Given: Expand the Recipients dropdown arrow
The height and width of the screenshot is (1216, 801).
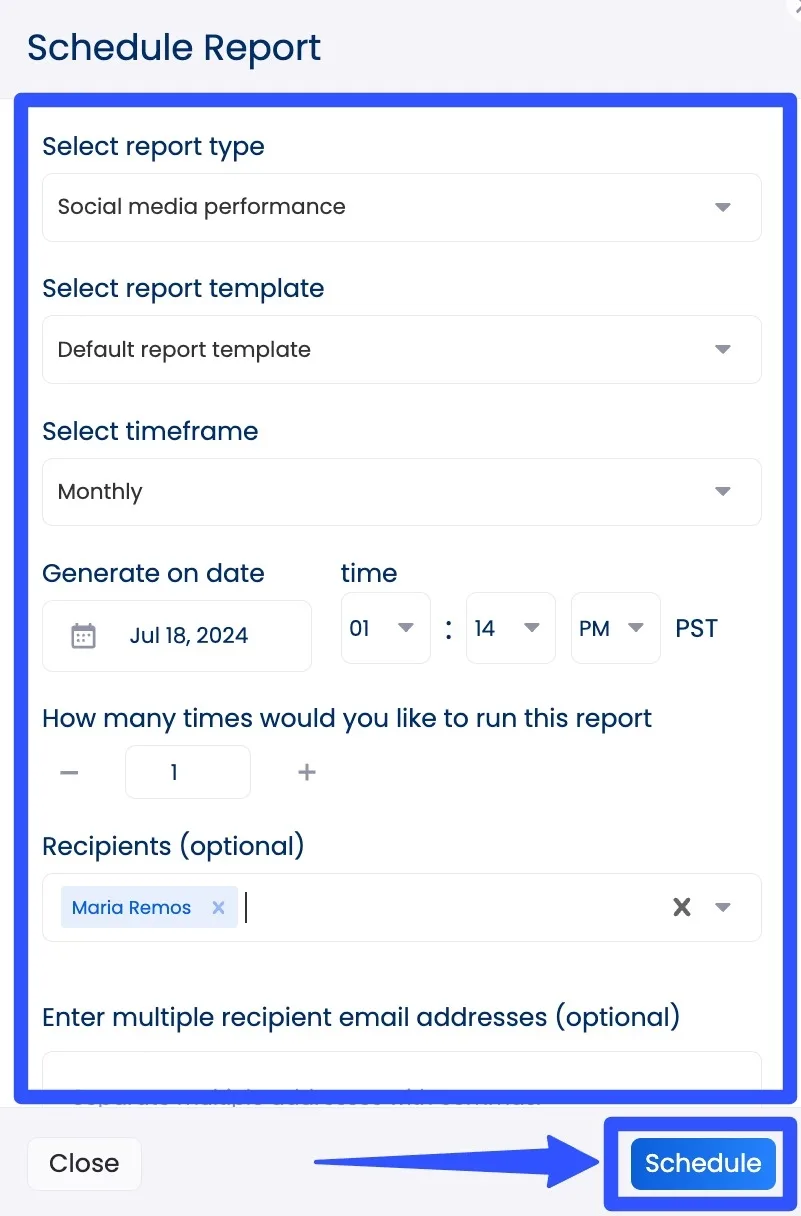Looking at the screenshot, I should (x=723, y=908).
